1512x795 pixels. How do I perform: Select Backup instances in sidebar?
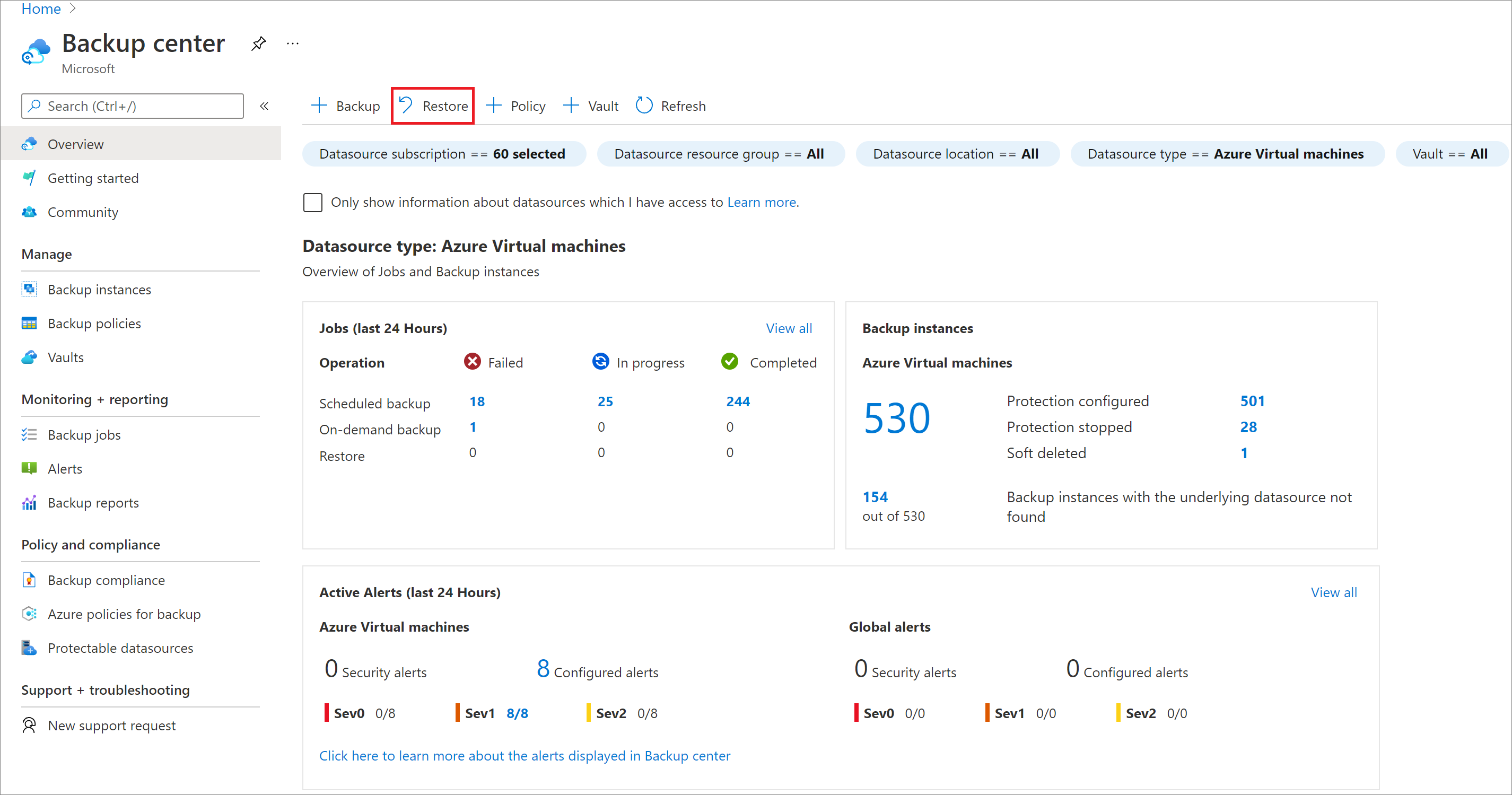(100, 288)
